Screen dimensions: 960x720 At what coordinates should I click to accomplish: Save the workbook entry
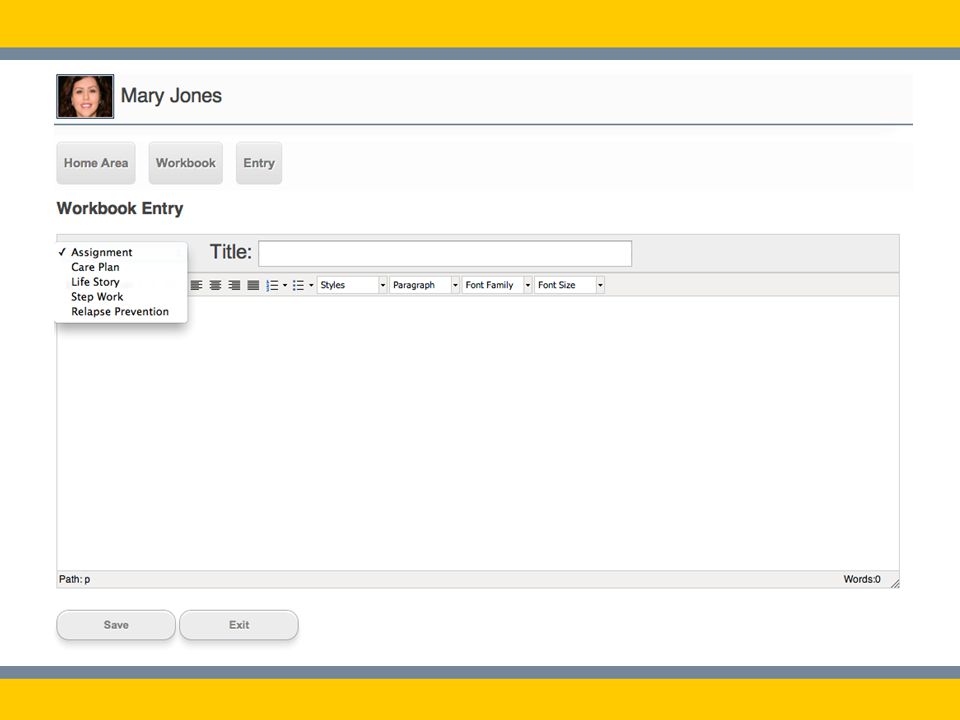point(116,624)
